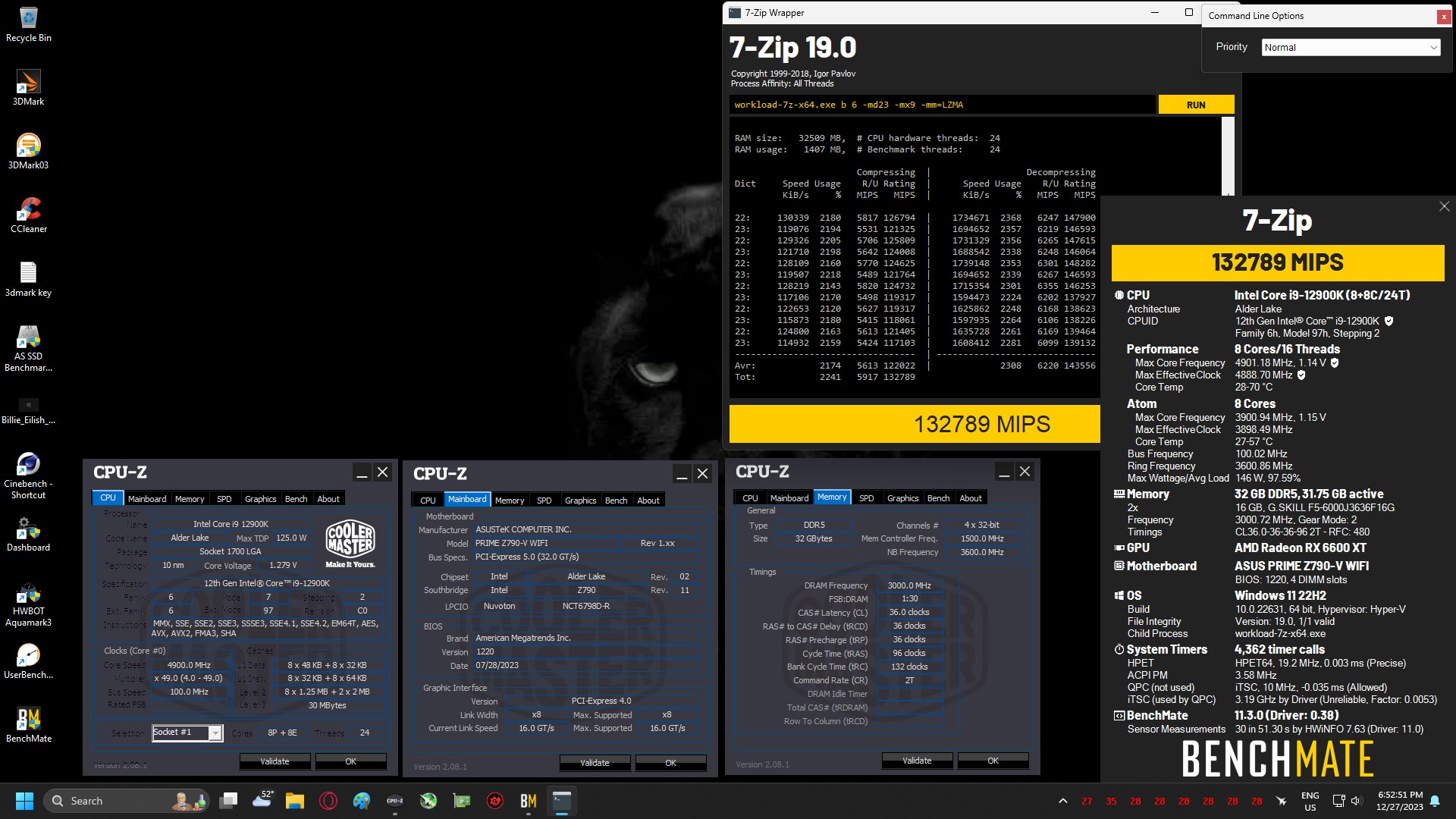Open the clock showing 6:52:51 PM
The width and height of the screenshot is (1456, 819).
click(1400, 801)
